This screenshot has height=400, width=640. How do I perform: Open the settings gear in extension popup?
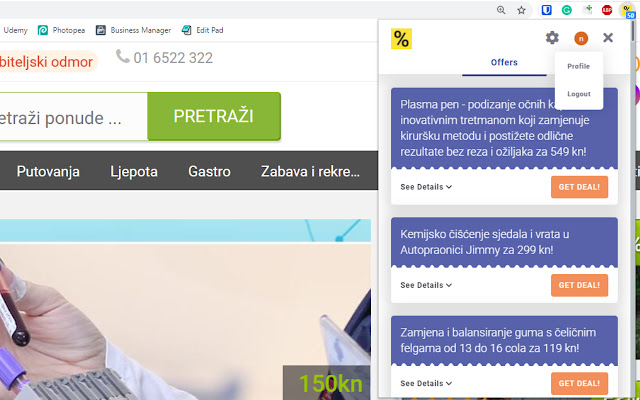pyautogui.click(x=552, y=38)
